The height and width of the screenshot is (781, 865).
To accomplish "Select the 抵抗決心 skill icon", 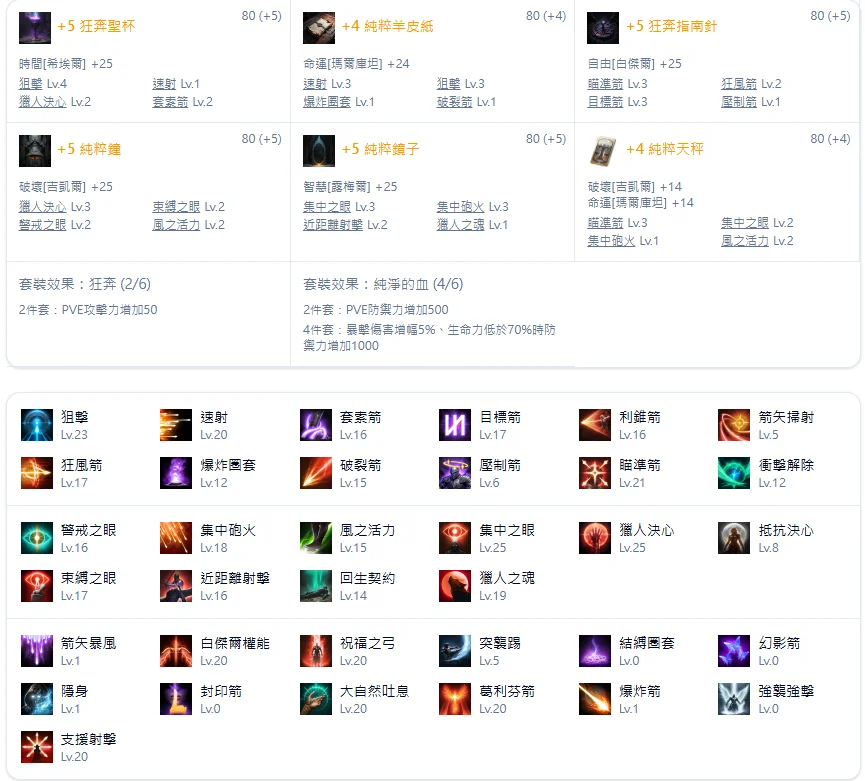I will coord(734,538).
